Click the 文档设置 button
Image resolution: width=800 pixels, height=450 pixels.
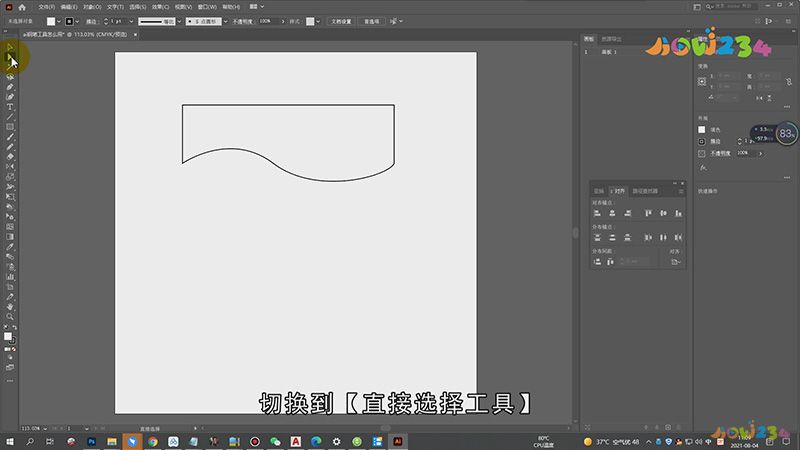[341, 21]
